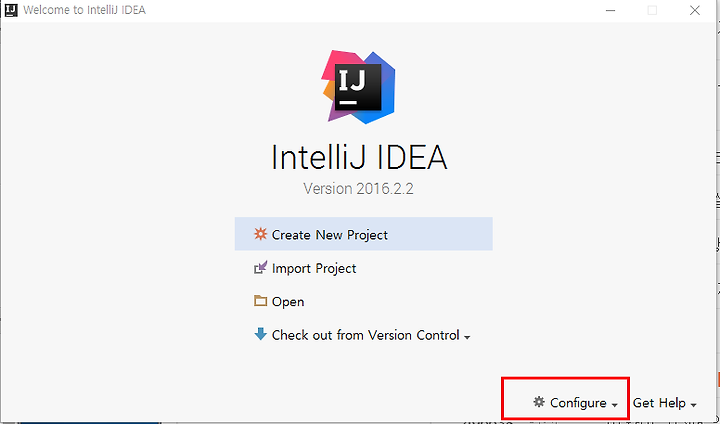The width and height of the screenshot is (720, 424).
Task: Click the folder icon beside Open
Action: click(x=260, y=301)
